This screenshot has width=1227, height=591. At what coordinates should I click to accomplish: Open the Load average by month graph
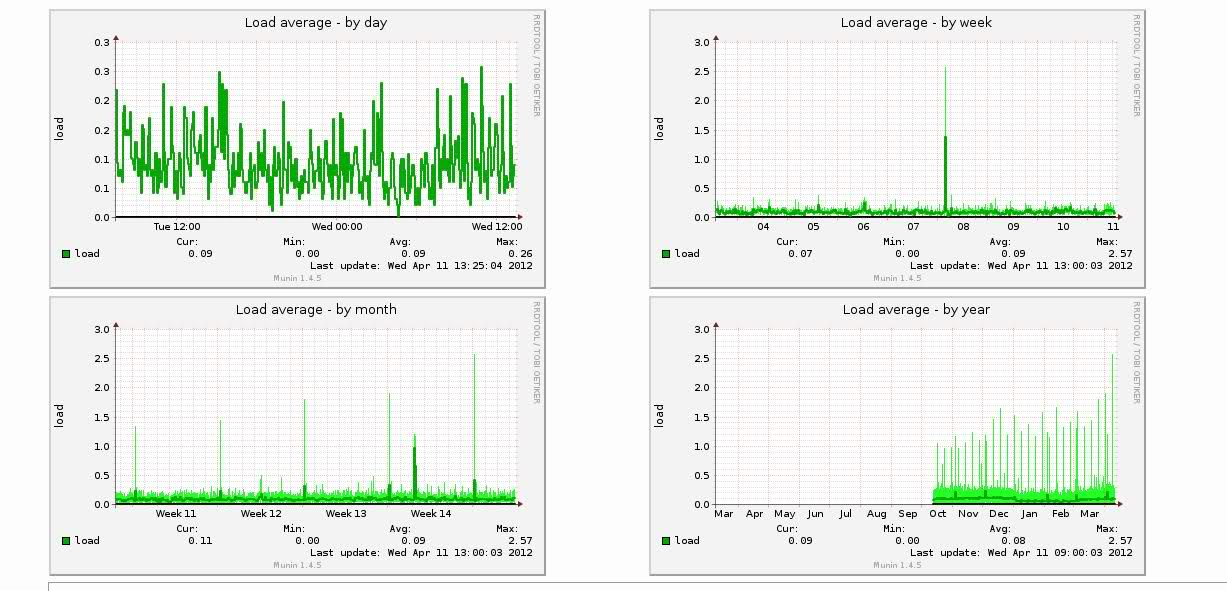(x=298, y=435)
